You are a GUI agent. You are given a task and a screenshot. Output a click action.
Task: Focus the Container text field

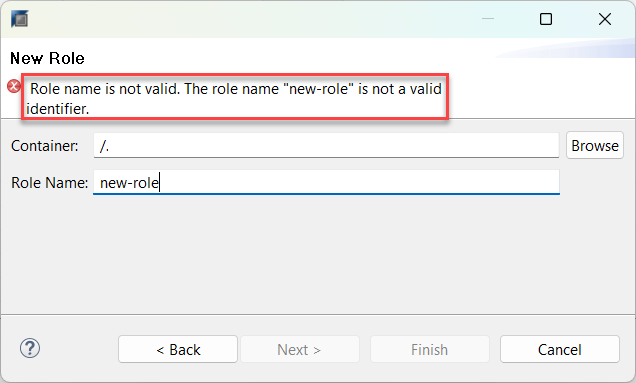pos(326,145)
